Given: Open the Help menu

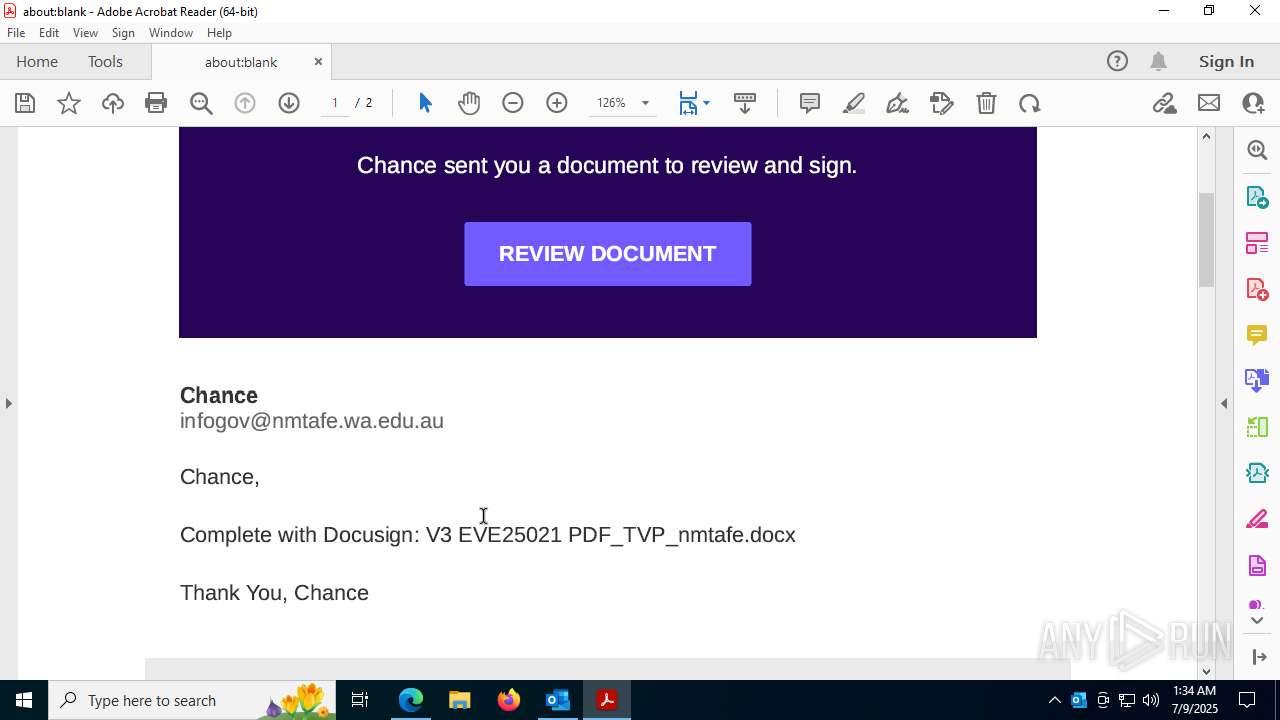Looking at the screenshot, I should 219,33.
